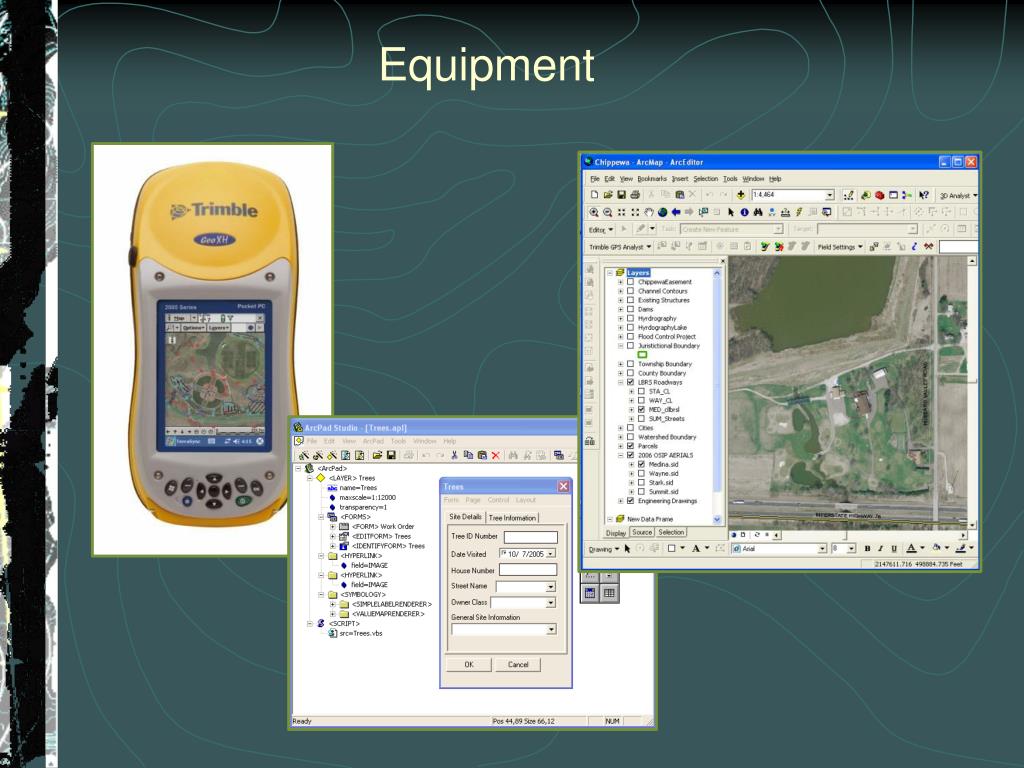This screenshot has width=1024, height=768.
Task: Check the Wayne.sid layer checkbox
Action: (641, 473)
